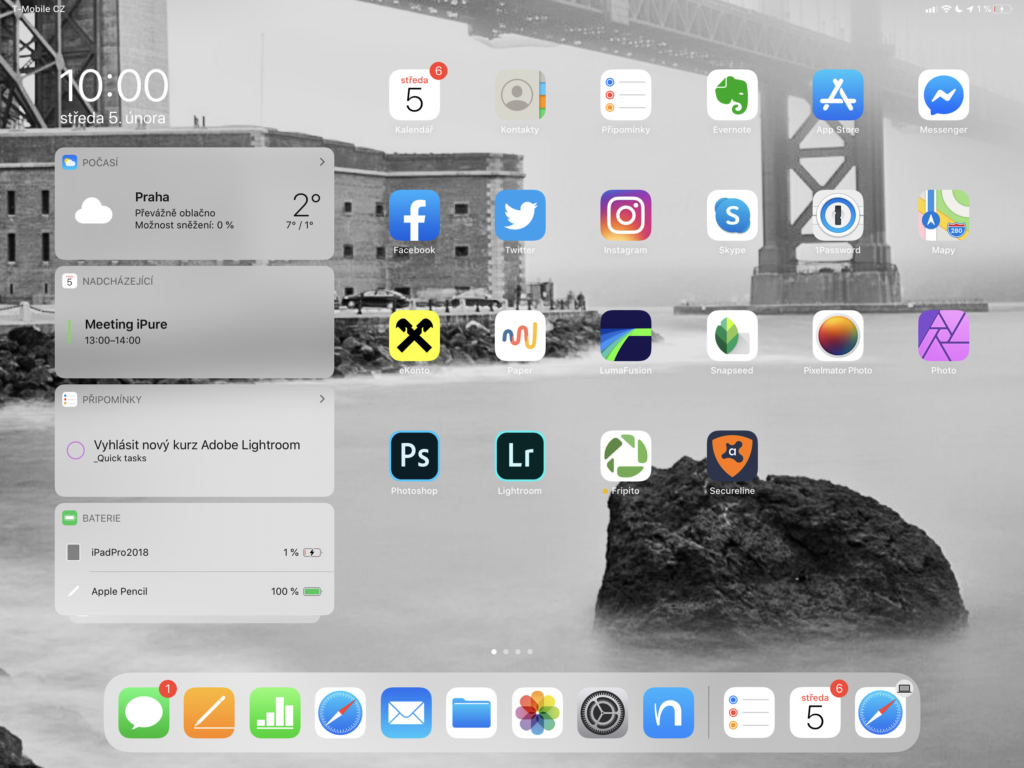Open LumaFusion
1024x768 pixels.
pyautogui.click(x=626, y=336)
